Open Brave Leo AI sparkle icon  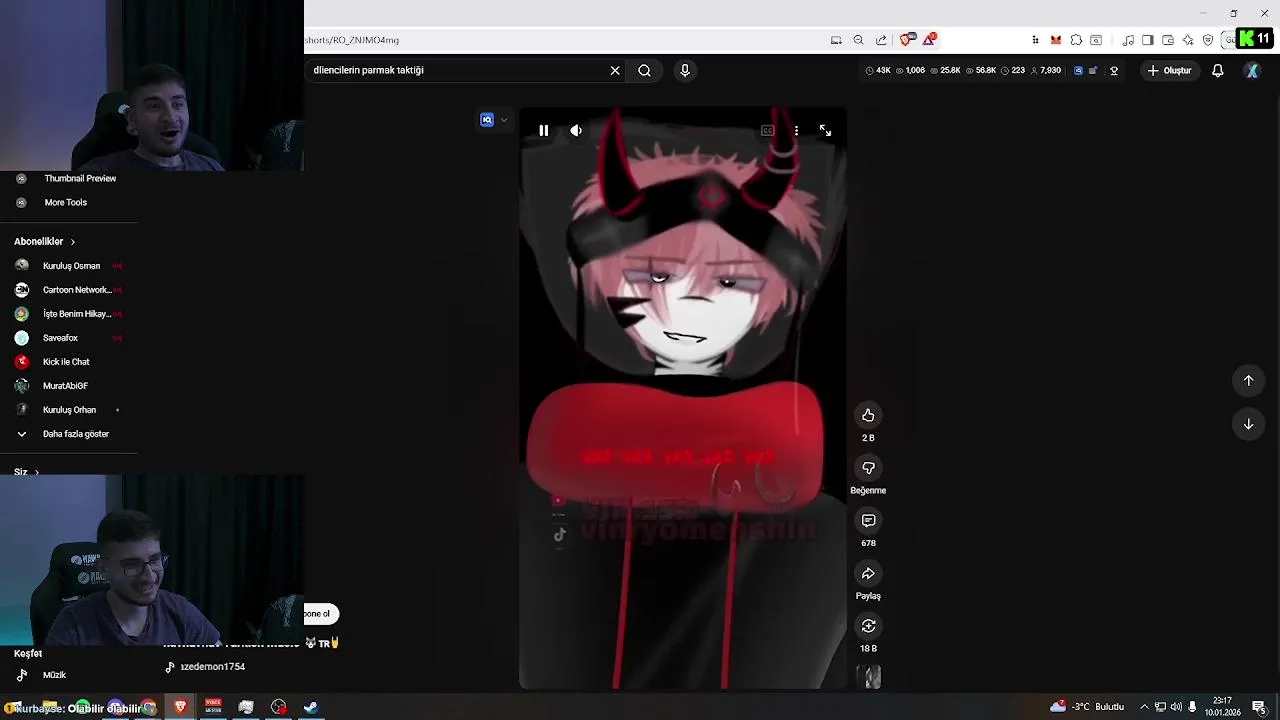click(x=1188, y=40)
